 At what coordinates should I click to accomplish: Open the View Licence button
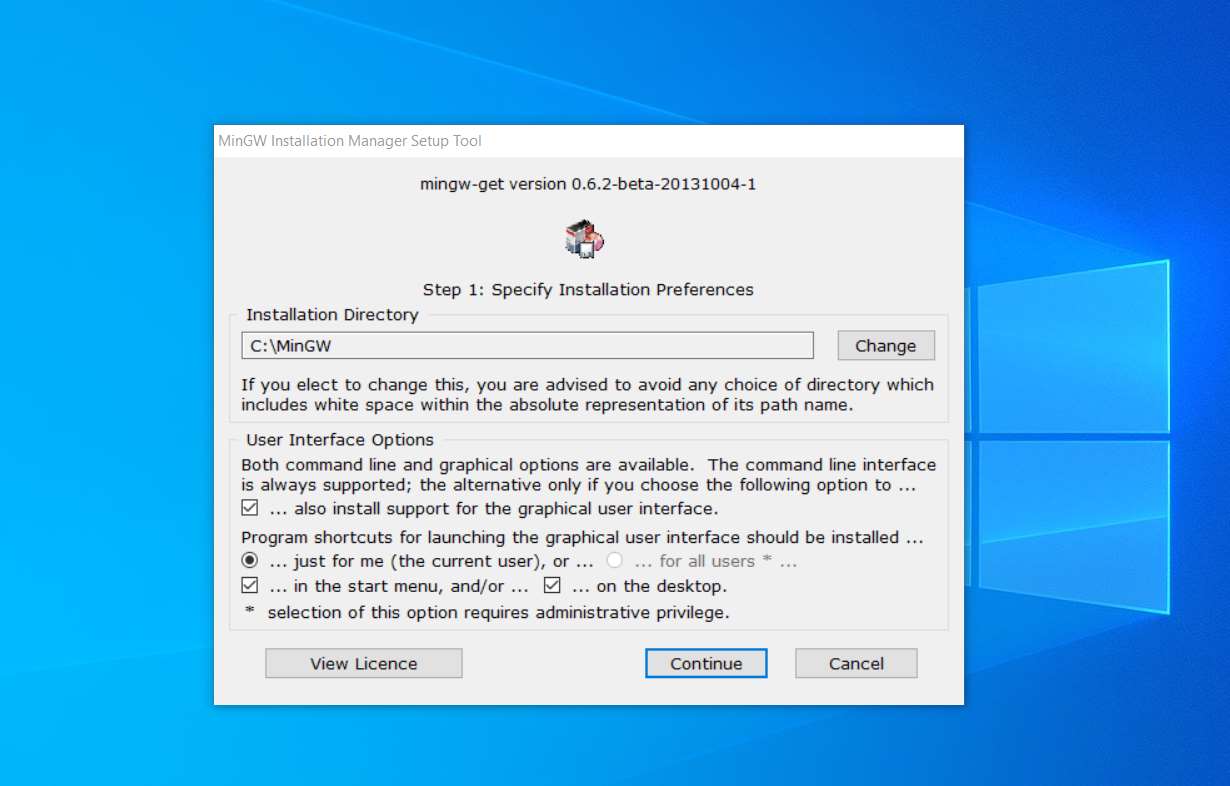click(x=363, y=663)
